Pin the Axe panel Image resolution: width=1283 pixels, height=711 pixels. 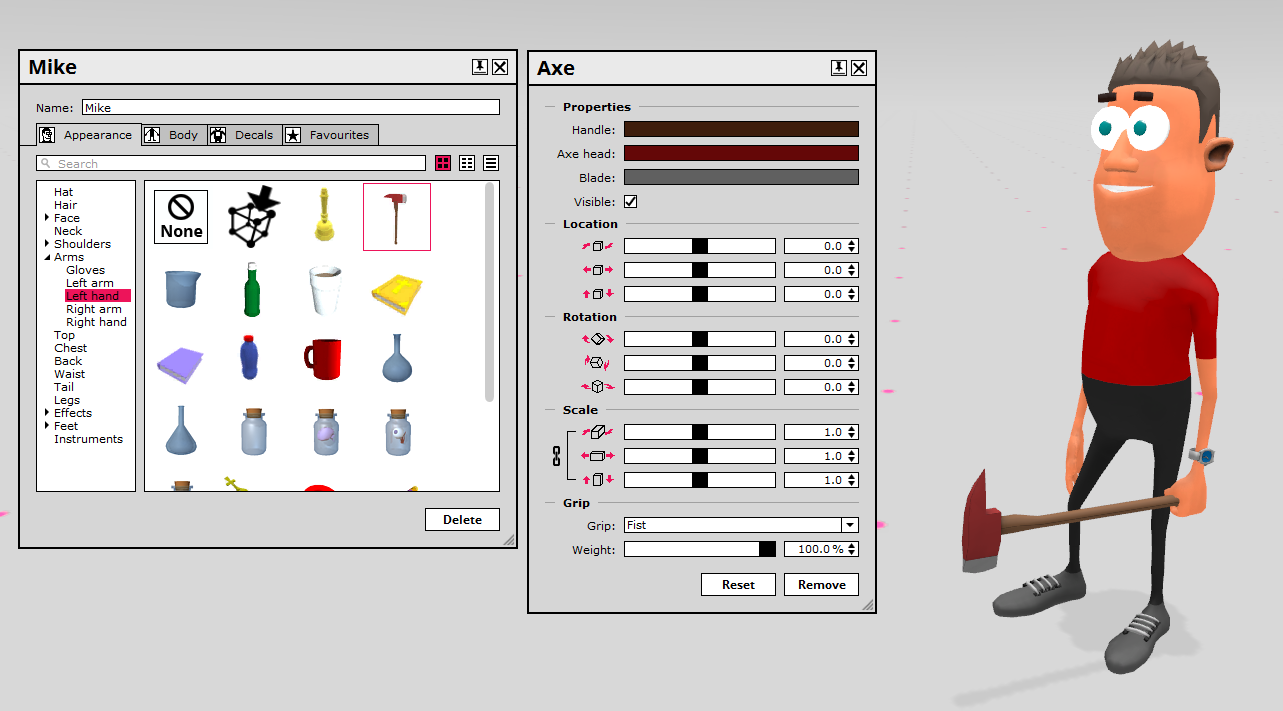(x=838, y=68)
